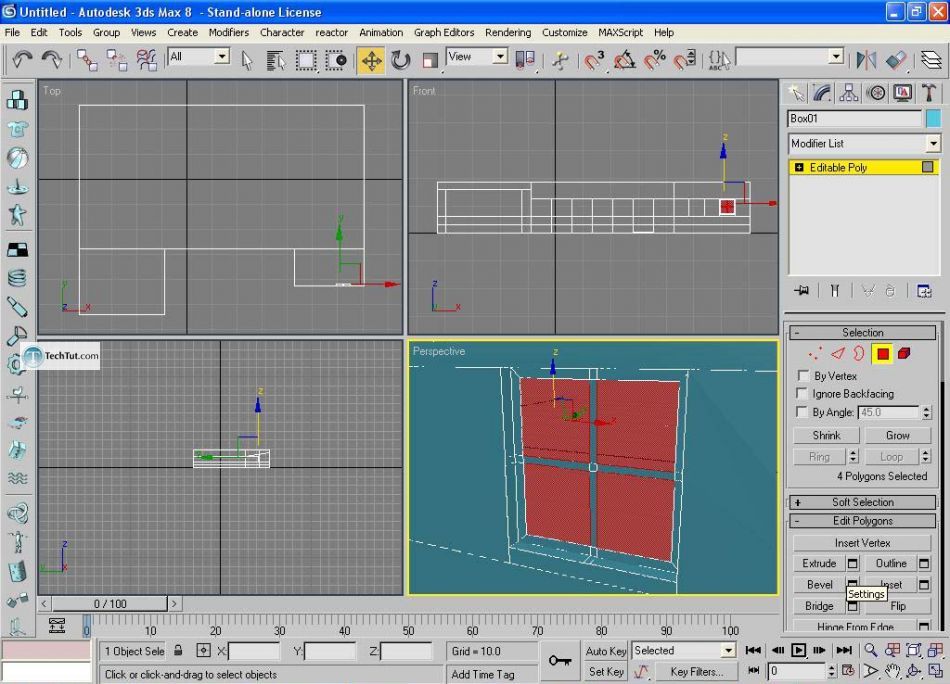Click the Mirror tool icon
Screen dimensions: 950x684
866,60
